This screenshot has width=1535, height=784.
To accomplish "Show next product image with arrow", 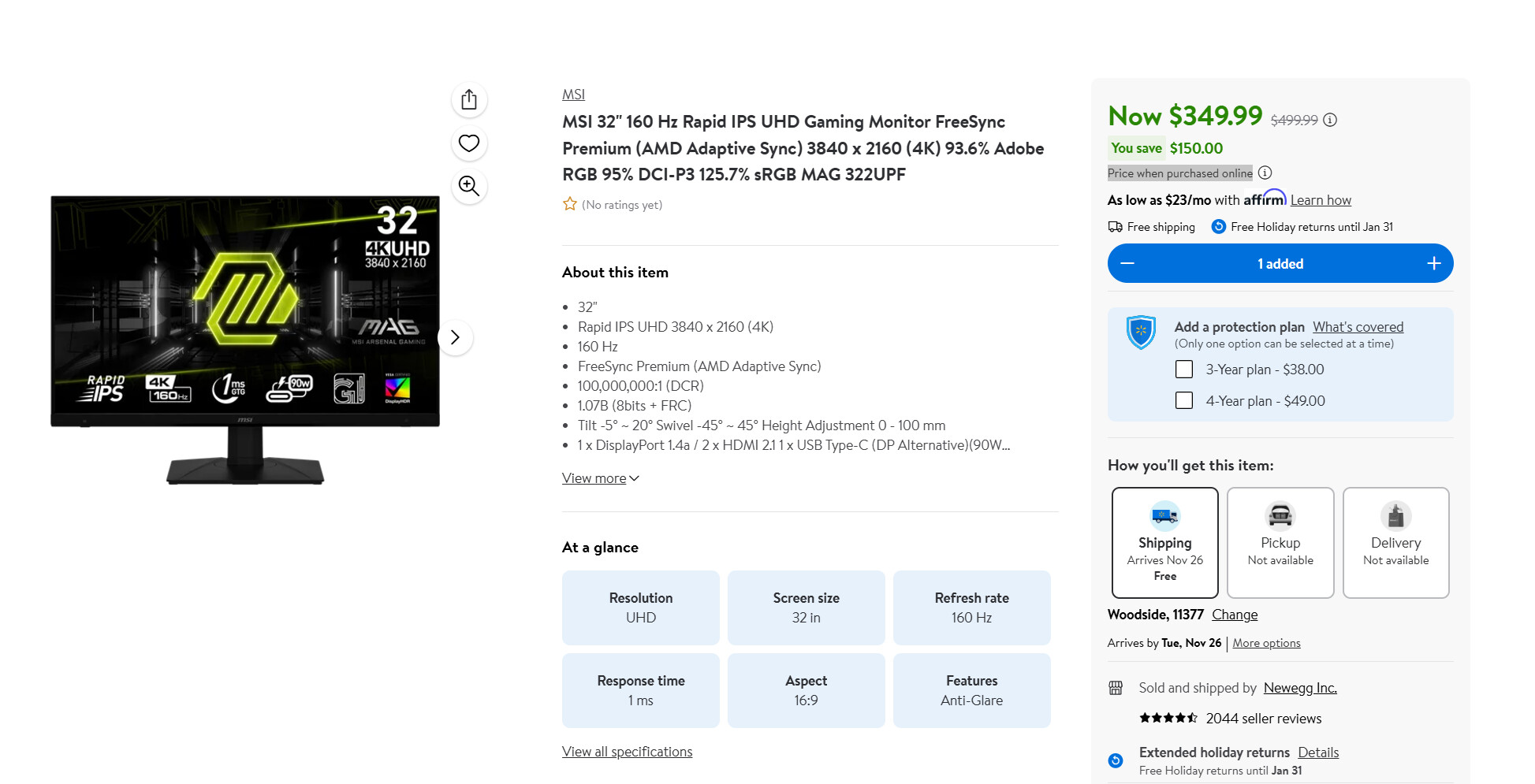I will pyautogui.click(x=455, y=338).
